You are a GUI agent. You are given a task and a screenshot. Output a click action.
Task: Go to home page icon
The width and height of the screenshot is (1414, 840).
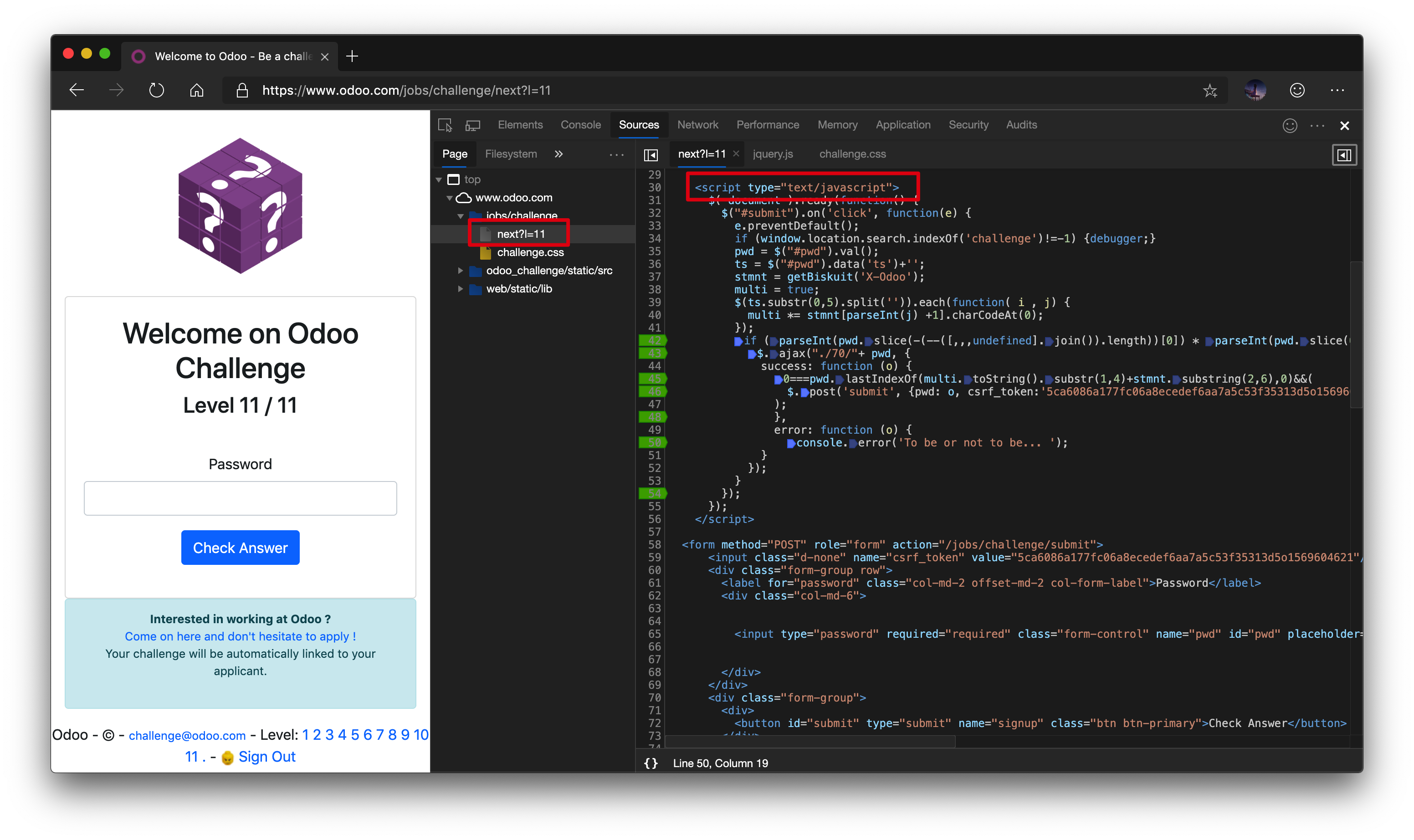pos(196,90)
